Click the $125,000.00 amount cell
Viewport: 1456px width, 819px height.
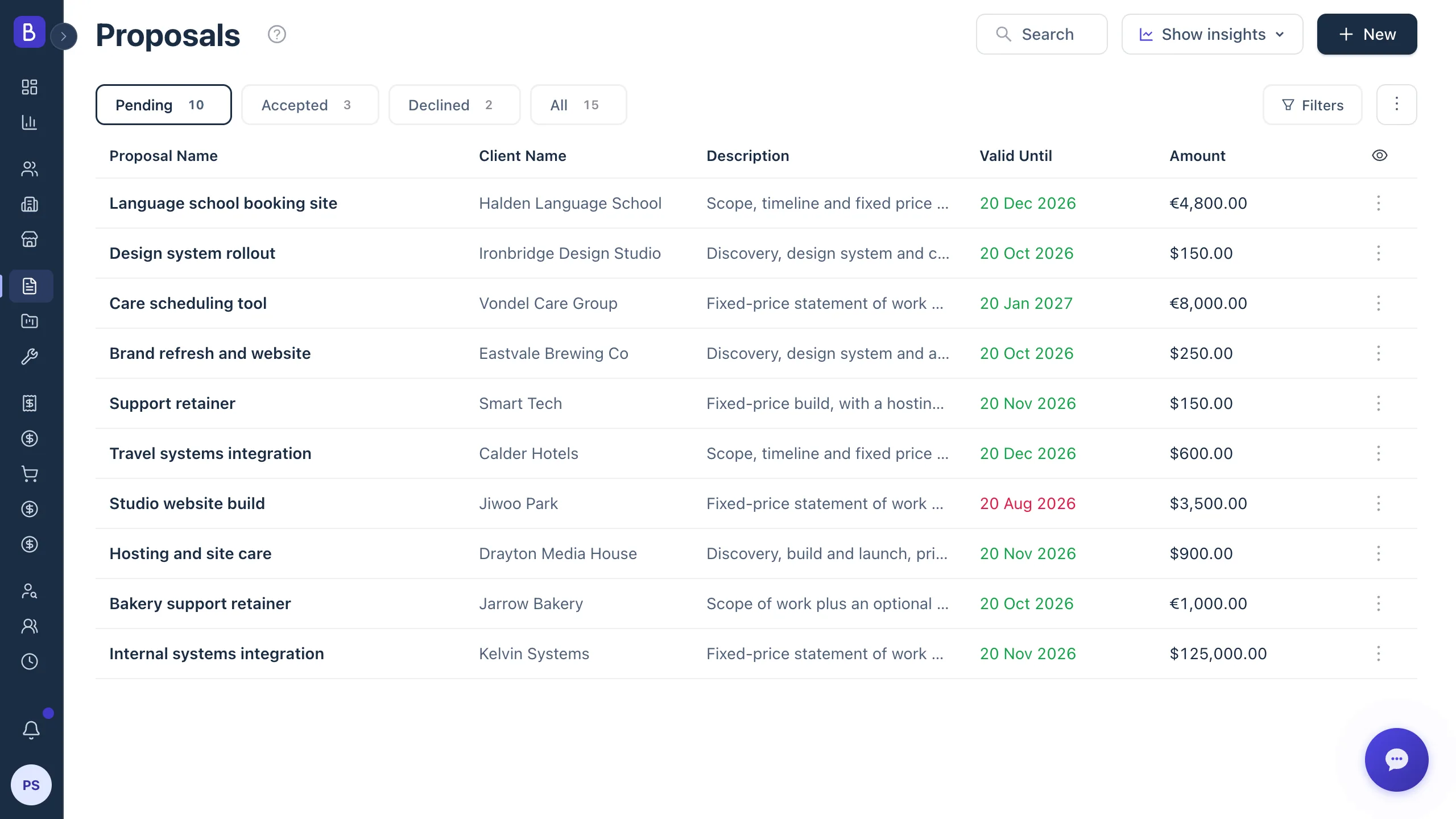[x=1218, y=653]
